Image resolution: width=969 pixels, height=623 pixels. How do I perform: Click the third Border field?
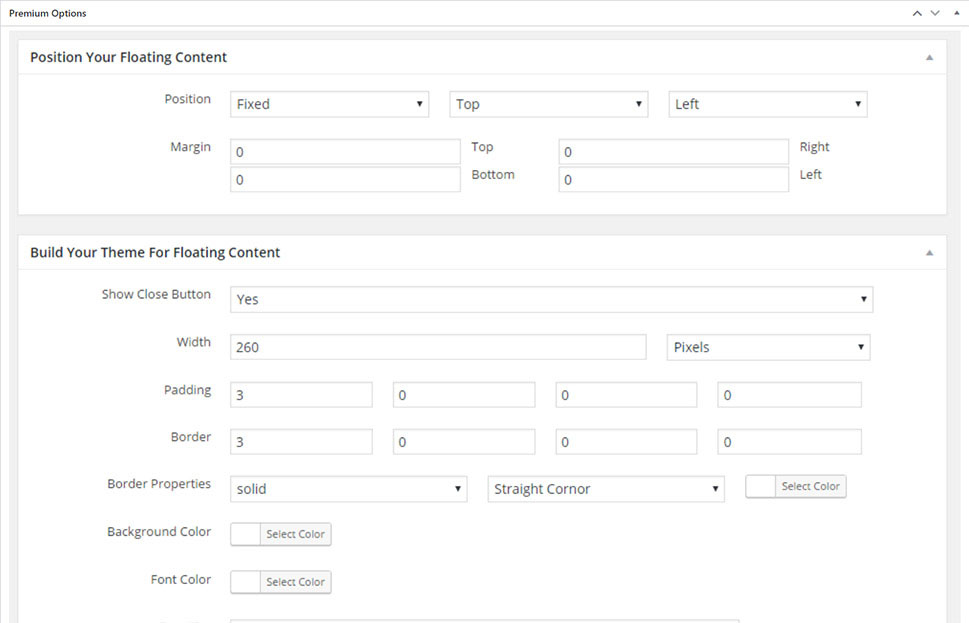(x=626, y=442)
